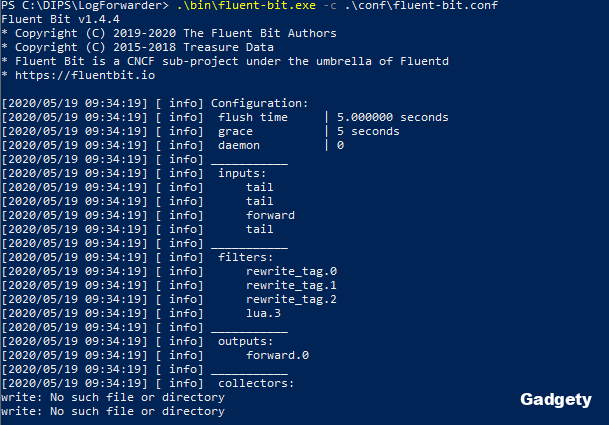Click the 5.000000 seconds value

[x=392, y=118]
